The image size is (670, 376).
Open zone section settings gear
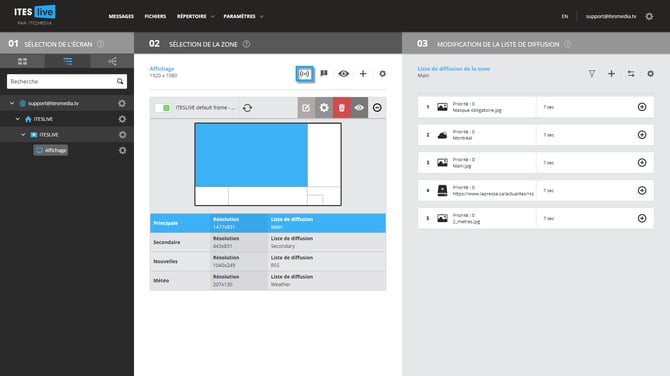(382, 73)
